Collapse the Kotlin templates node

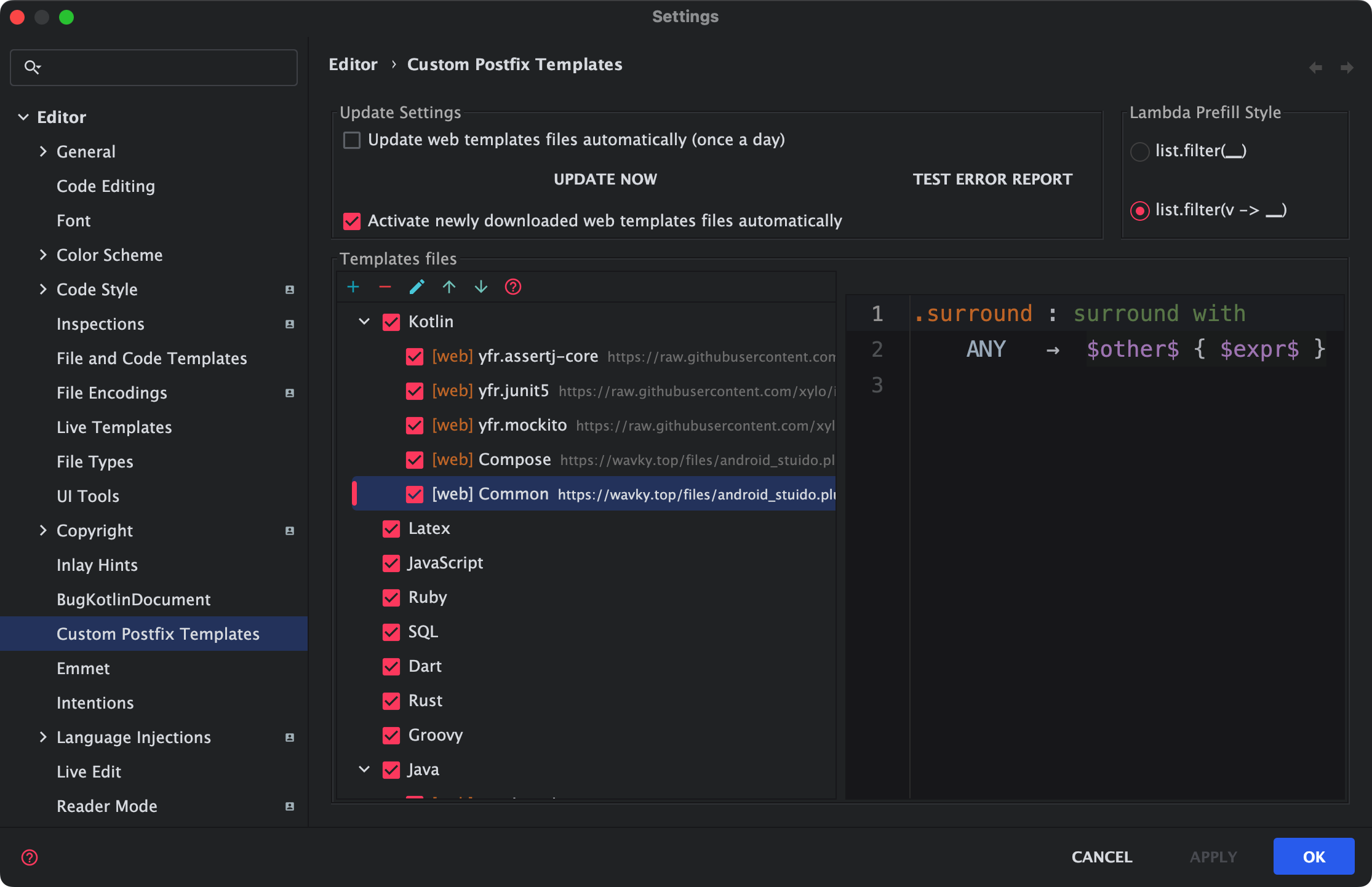point(364,322)
